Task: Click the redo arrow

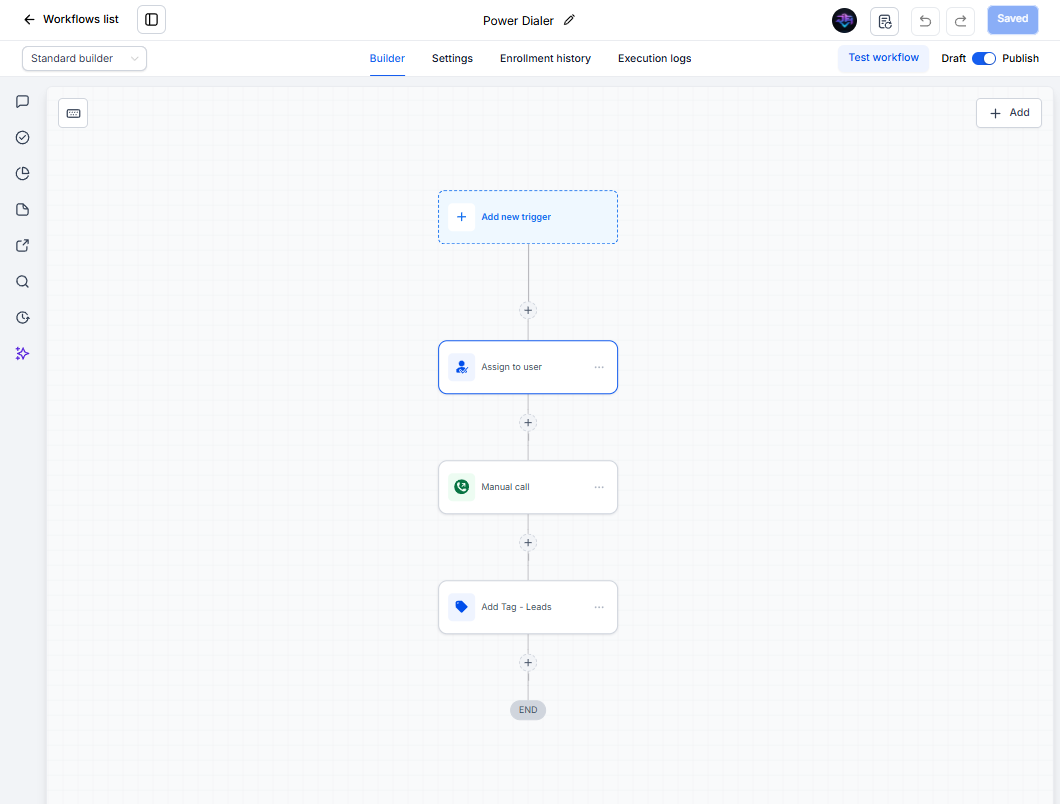Action: [x=961, y=21]
